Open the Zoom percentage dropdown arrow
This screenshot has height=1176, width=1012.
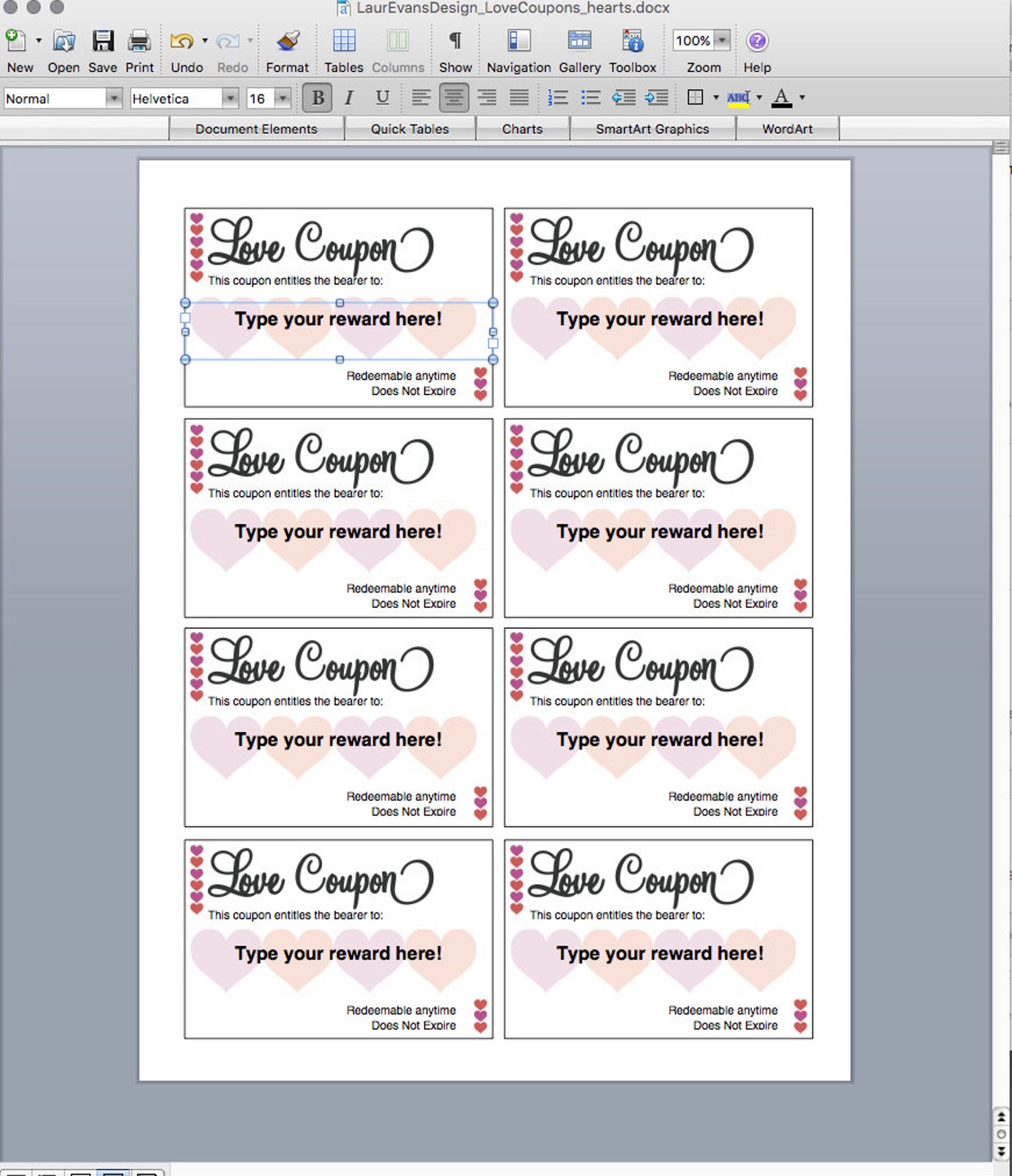point(722,41)
